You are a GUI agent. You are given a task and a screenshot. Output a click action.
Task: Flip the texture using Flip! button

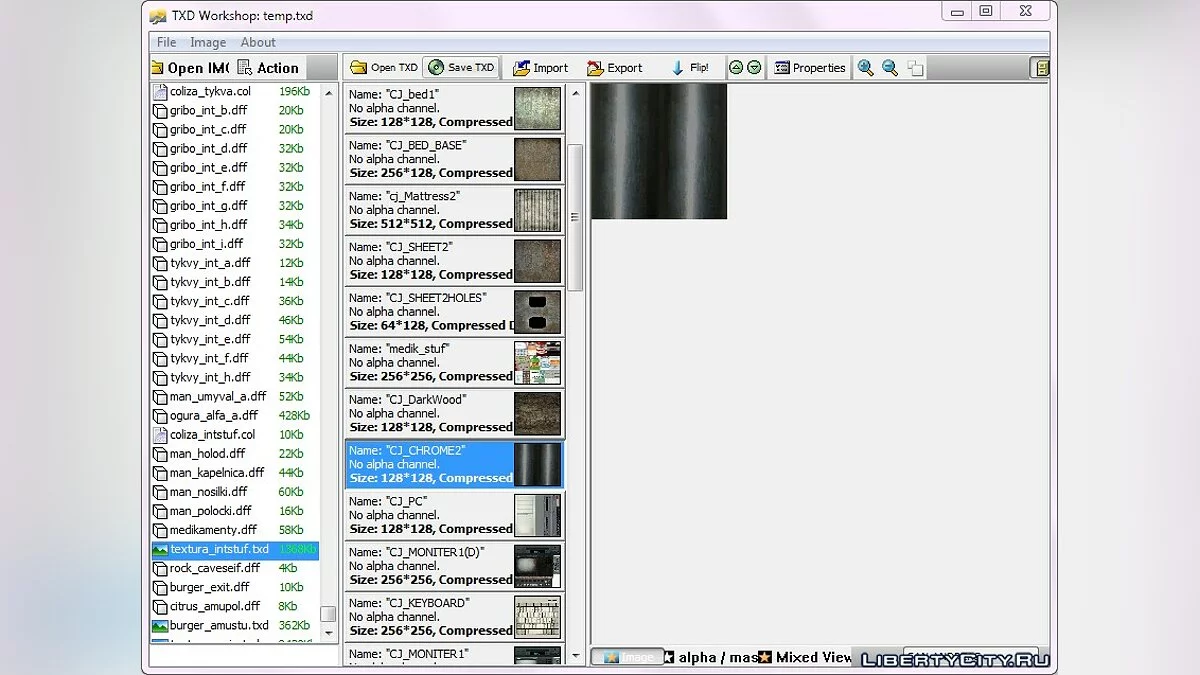pyautogui.click(x=690, y=68)
